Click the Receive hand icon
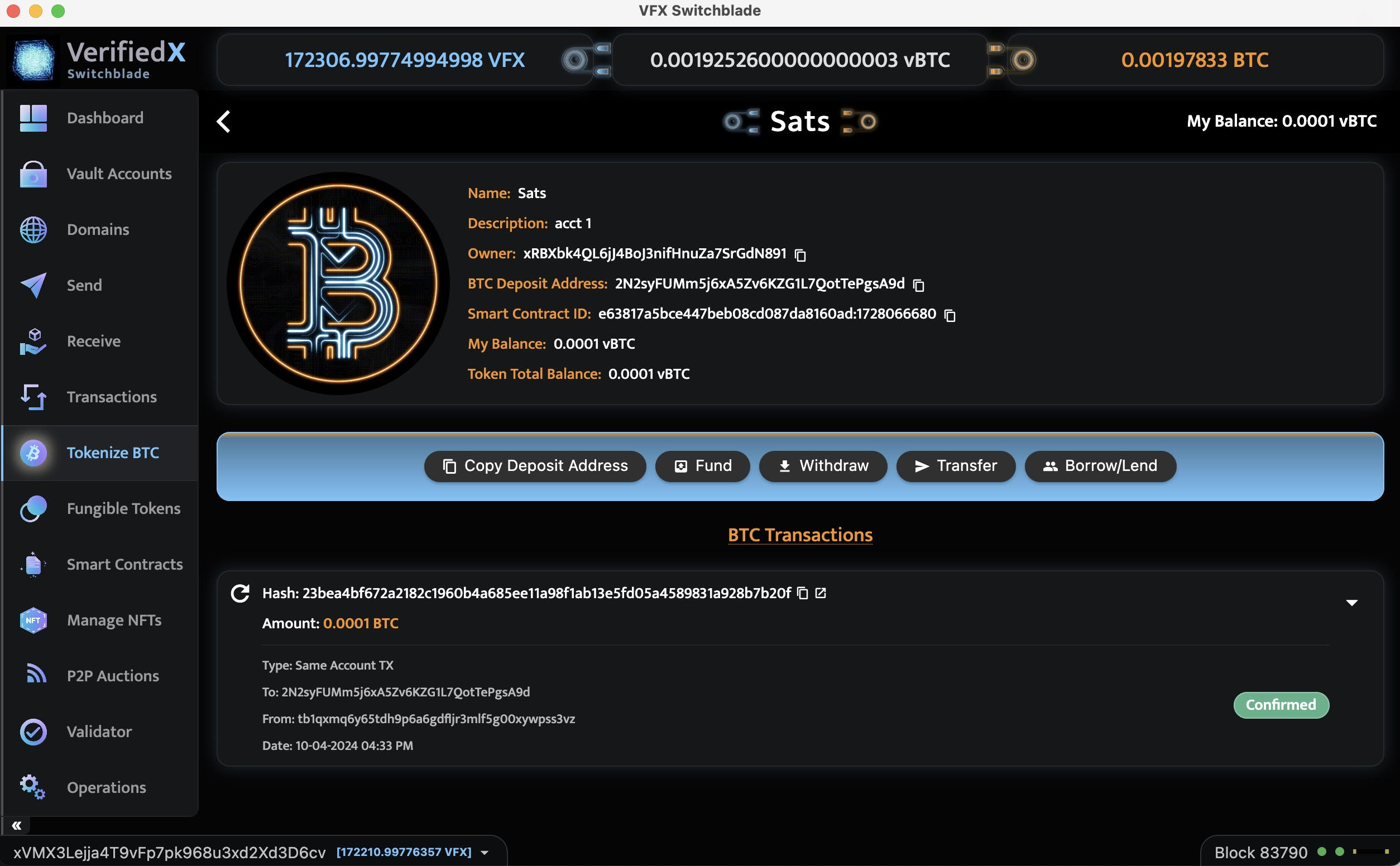This screenshot has width=1400, height=866. click(x=33, y=341)
